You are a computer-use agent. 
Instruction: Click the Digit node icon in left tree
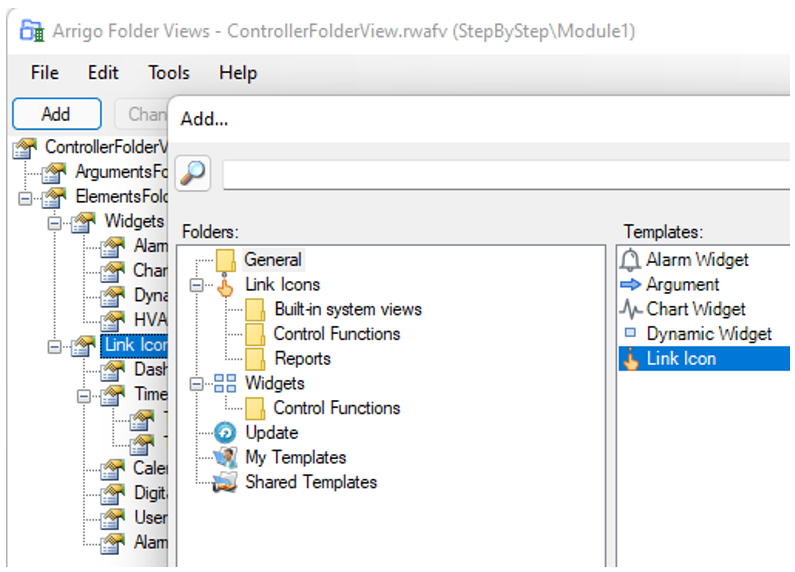point(113,493)
